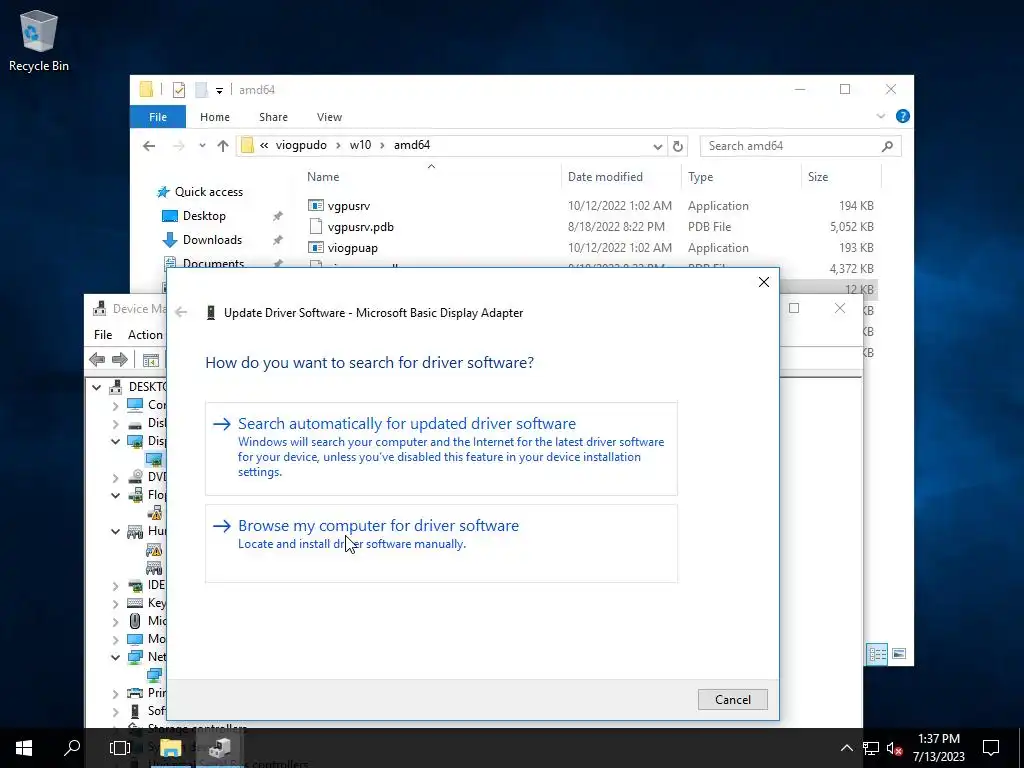This screenshot has width=1024, height=768.
Task: Switch to File Explorer on taskbar
Action: tap(170, 748)
